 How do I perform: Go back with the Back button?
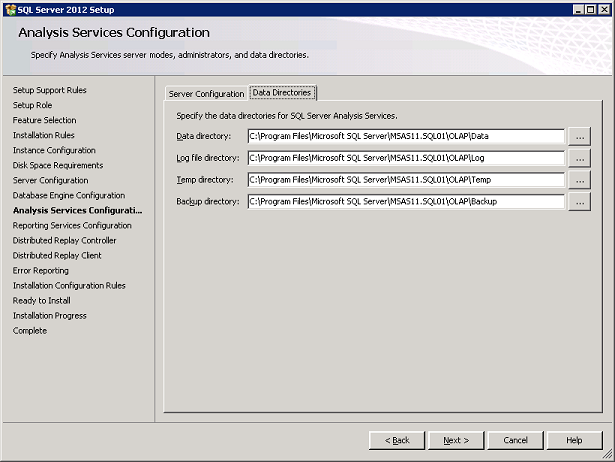[x=397, y=440]
